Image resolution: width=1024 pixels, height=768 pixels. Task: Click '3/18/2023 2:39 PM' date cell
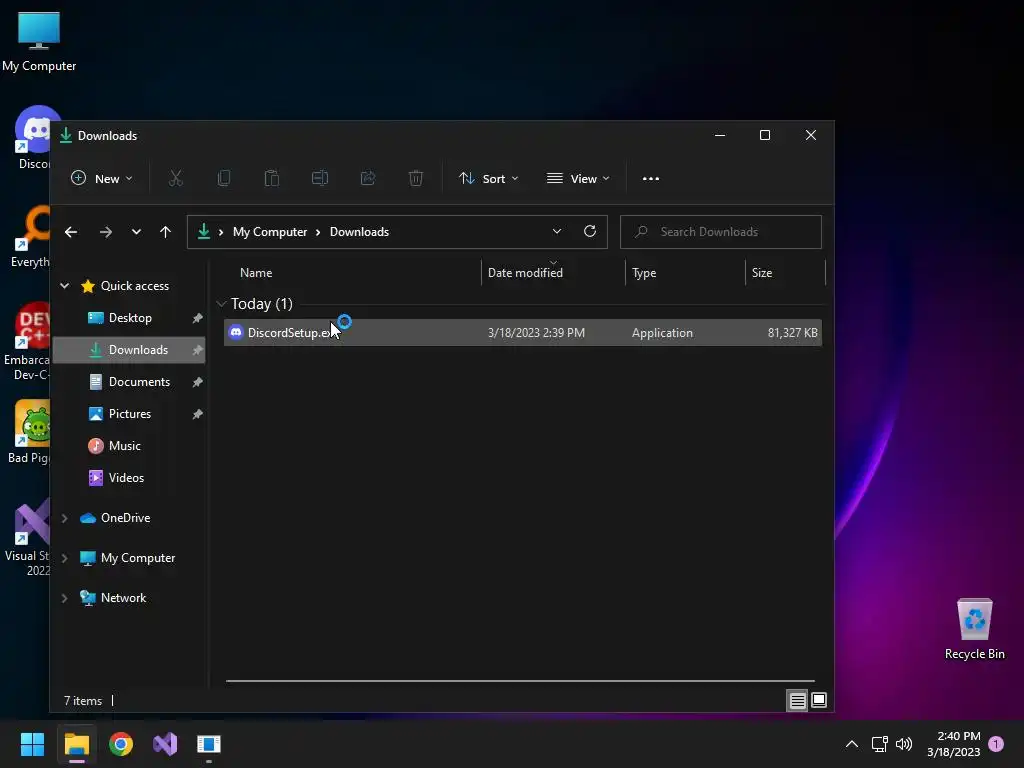[536, 332]
